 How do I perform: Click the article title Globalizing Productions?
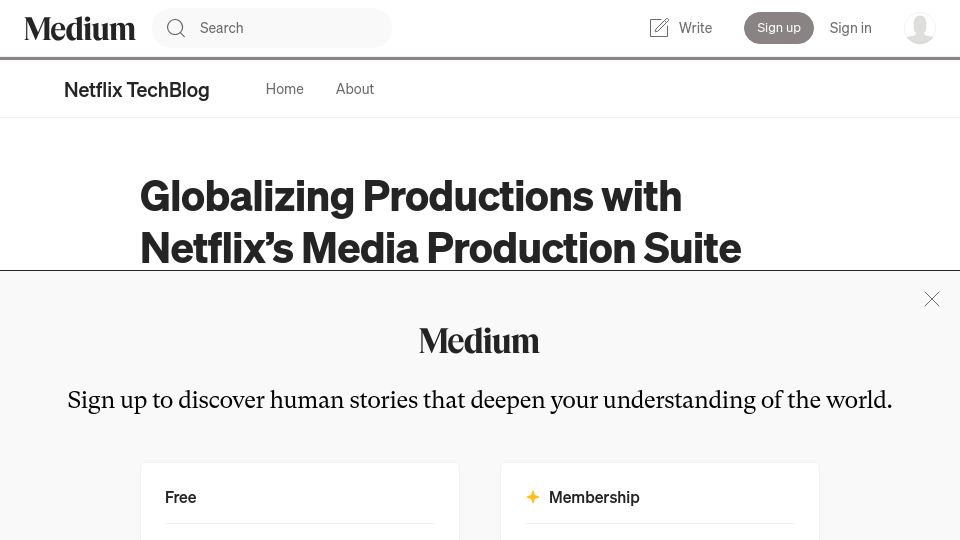(440, 222)
